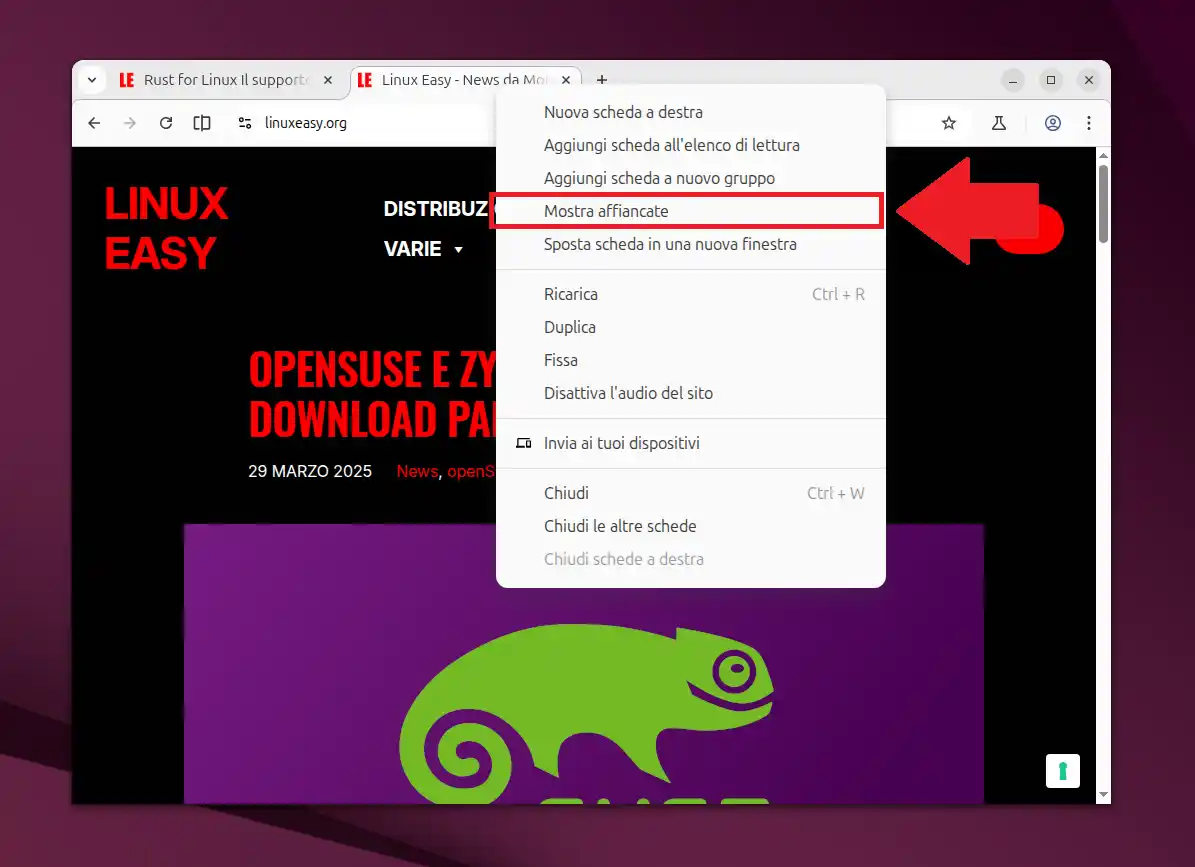Open Chrome Labs flask icon

[998, 123]
